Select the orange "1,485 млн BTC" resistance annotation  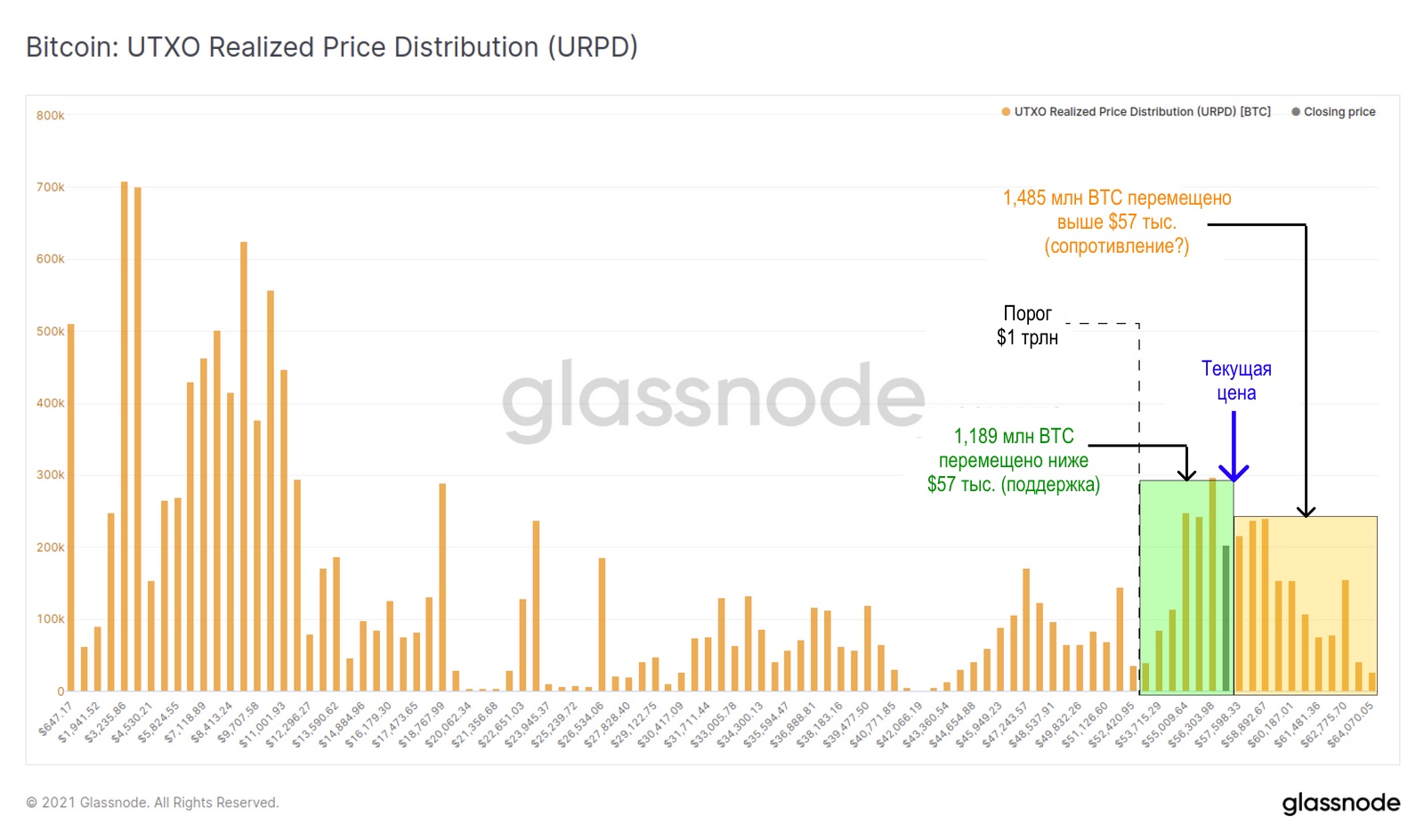click(x=1117, y=222)
